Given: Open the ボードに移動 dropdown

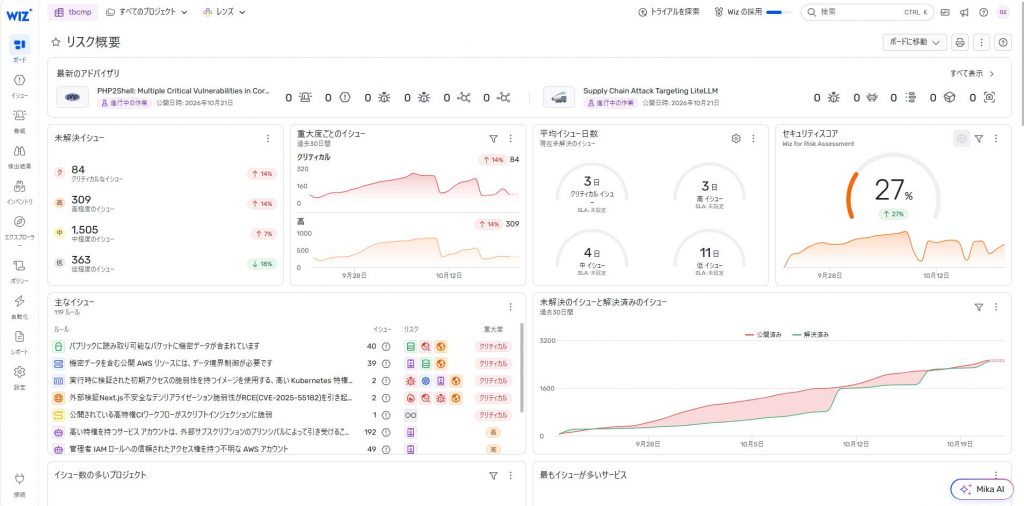Looking at the screenshot, I should pyautogui.click(x=914, y=42).
